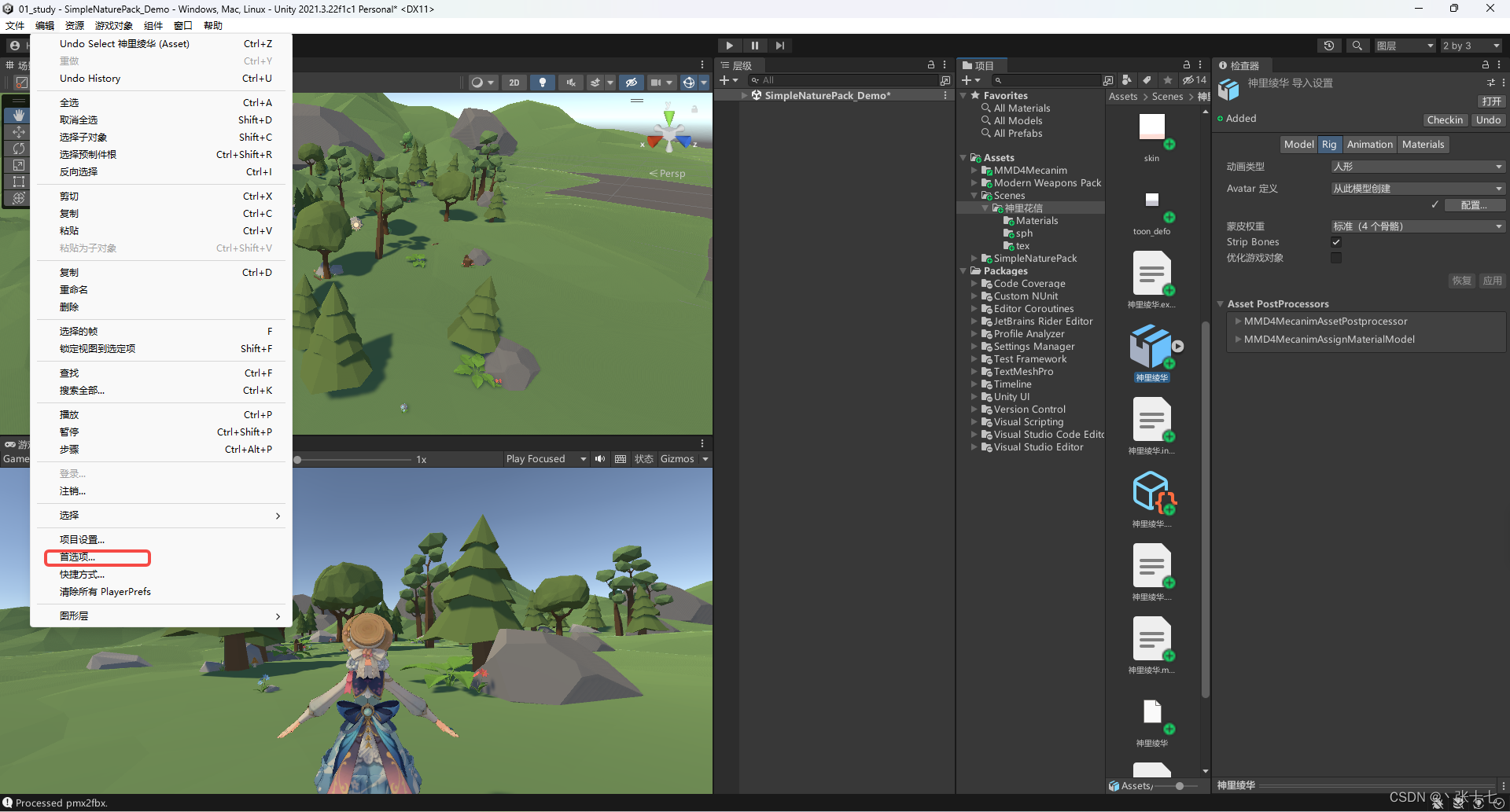The height and width of the screenshot is (812, 1510).
Task: Select 项目设置... (Project Settings) menu item
Action: [161, 539]
